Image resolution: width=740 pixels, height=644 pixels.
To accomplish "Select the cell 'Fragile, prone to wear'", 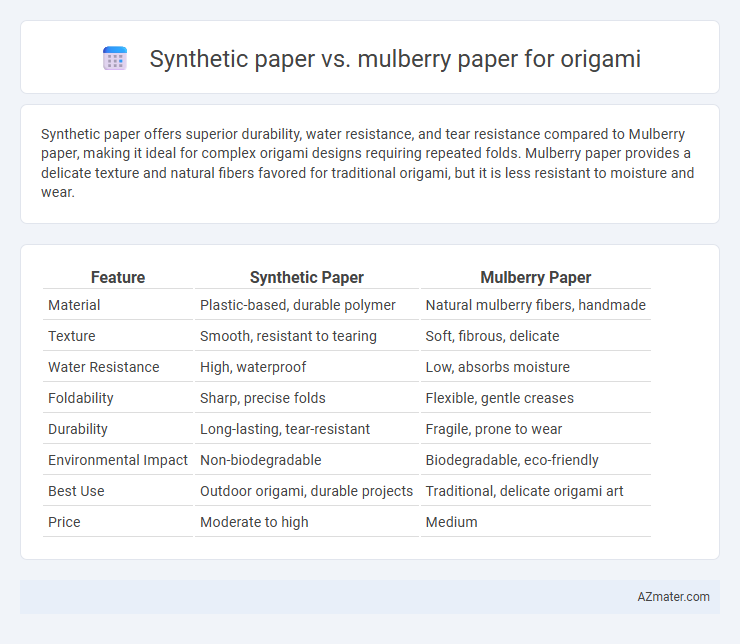I will tap(494, 429).
